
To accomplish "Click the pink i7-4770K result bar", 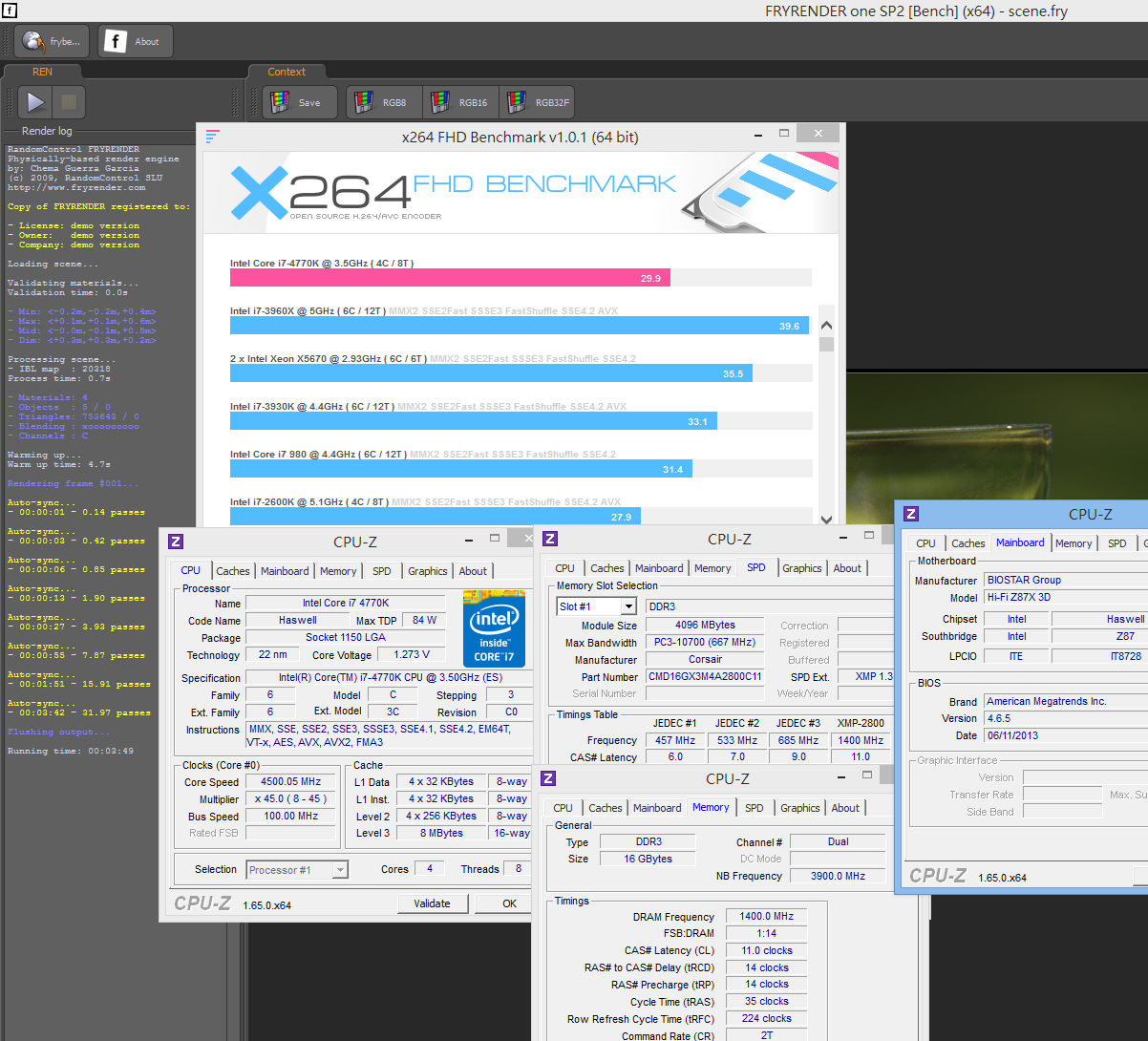I will (450, 278).
